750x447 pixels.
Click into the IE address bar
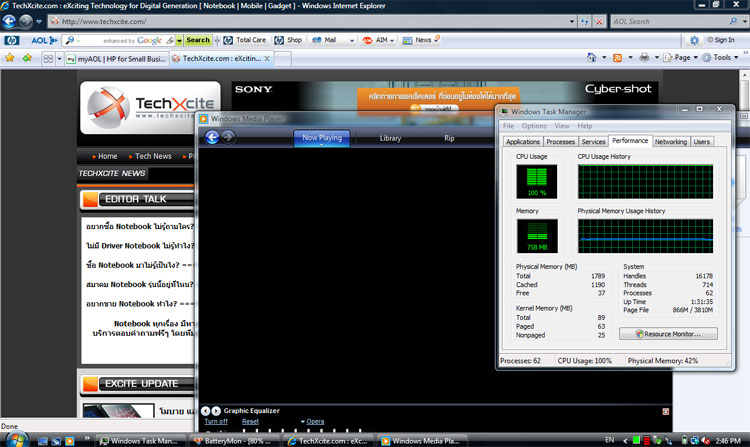(313, 22)
